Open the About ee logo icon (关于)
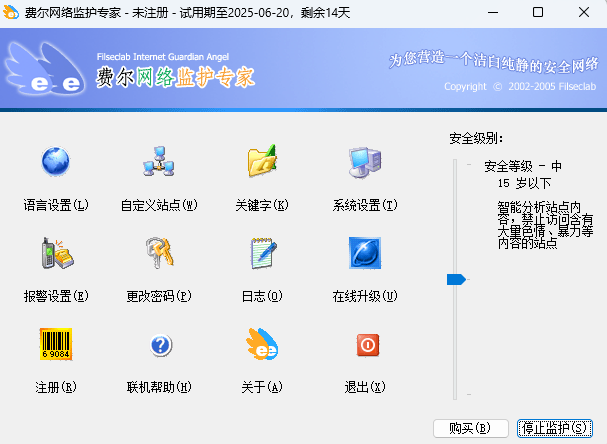Viewport: 607px width, 444px height. [x=262, y=344]
